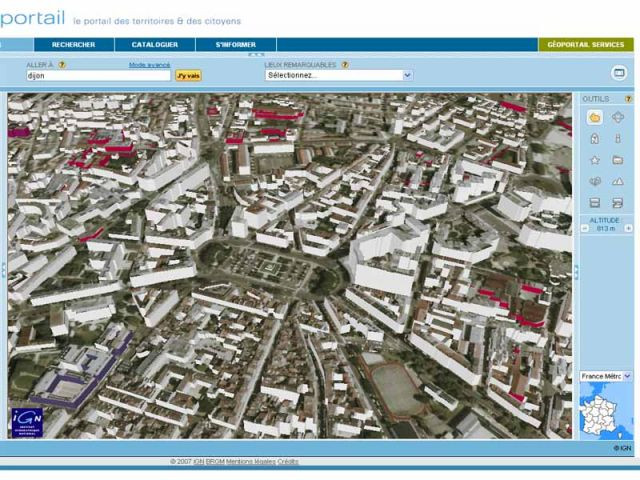Select the orange hand pan tool
640x480 pixels.
[595, 118]
